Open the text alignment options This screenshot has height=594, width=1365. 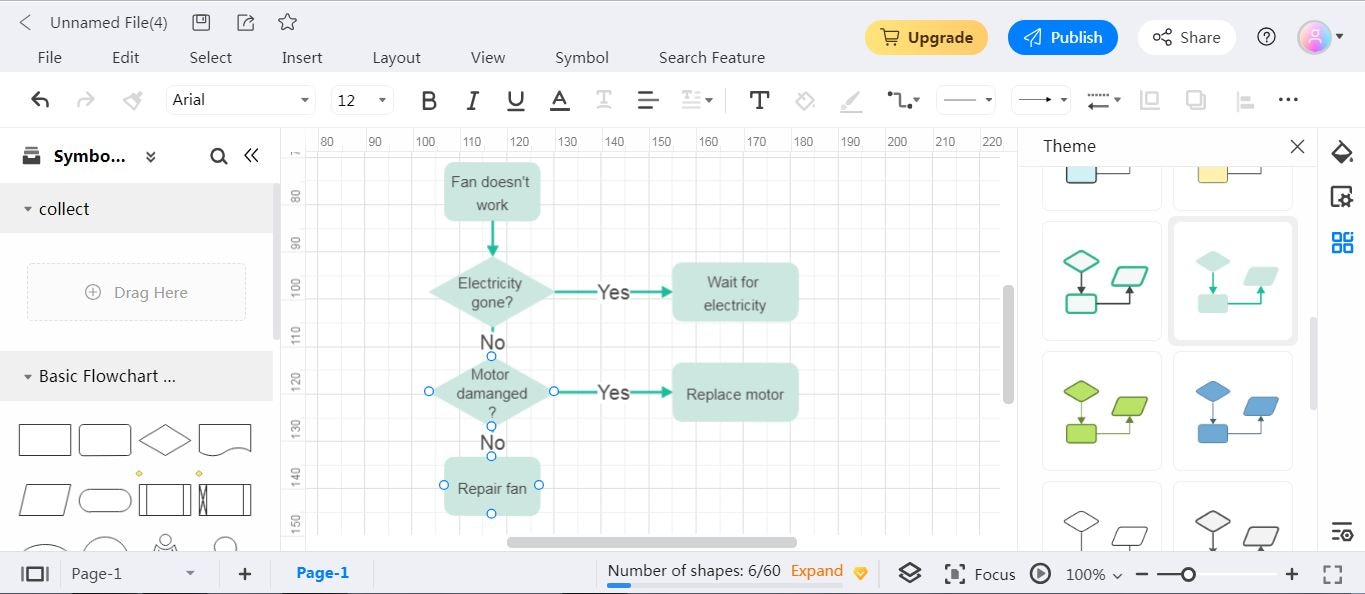click(647, 100)
